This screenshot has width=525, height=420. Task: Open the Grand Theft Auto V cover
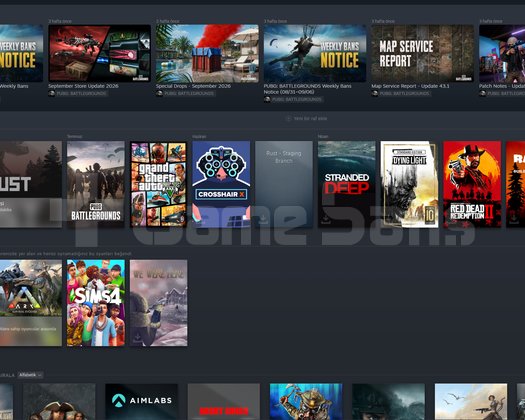pyautogui.click(x=159, y=184)
